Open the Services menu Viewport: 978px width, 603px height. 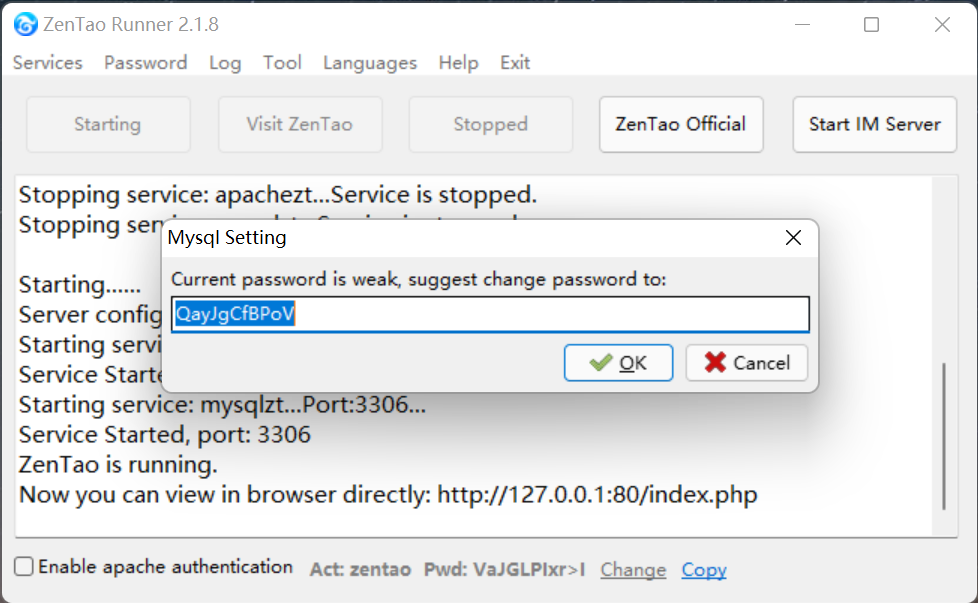pyautogui.click(x=47, y=62)
